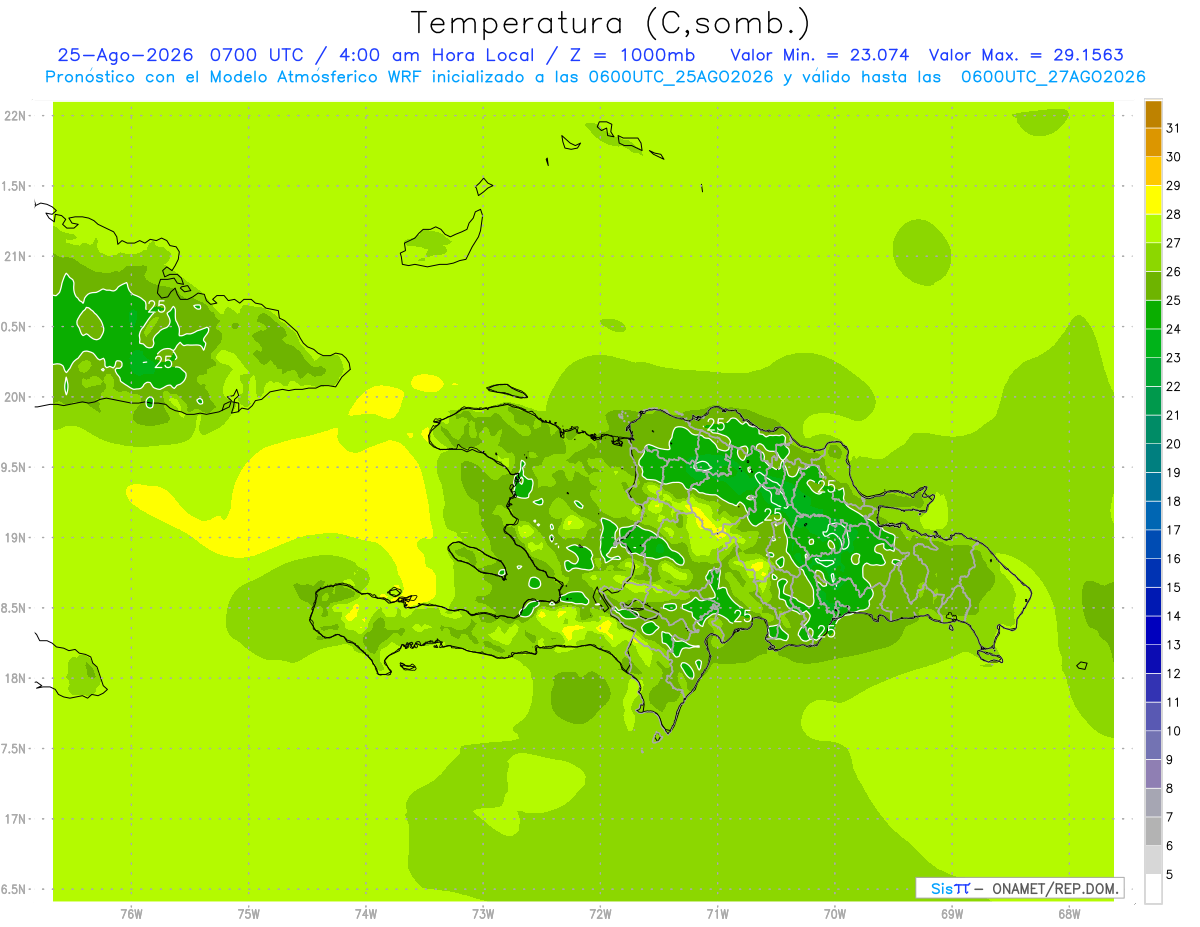Click the orange color bar segment between 30 and 31
1200x927 pixels.
pyautogui.click(x=1153, y=143)
